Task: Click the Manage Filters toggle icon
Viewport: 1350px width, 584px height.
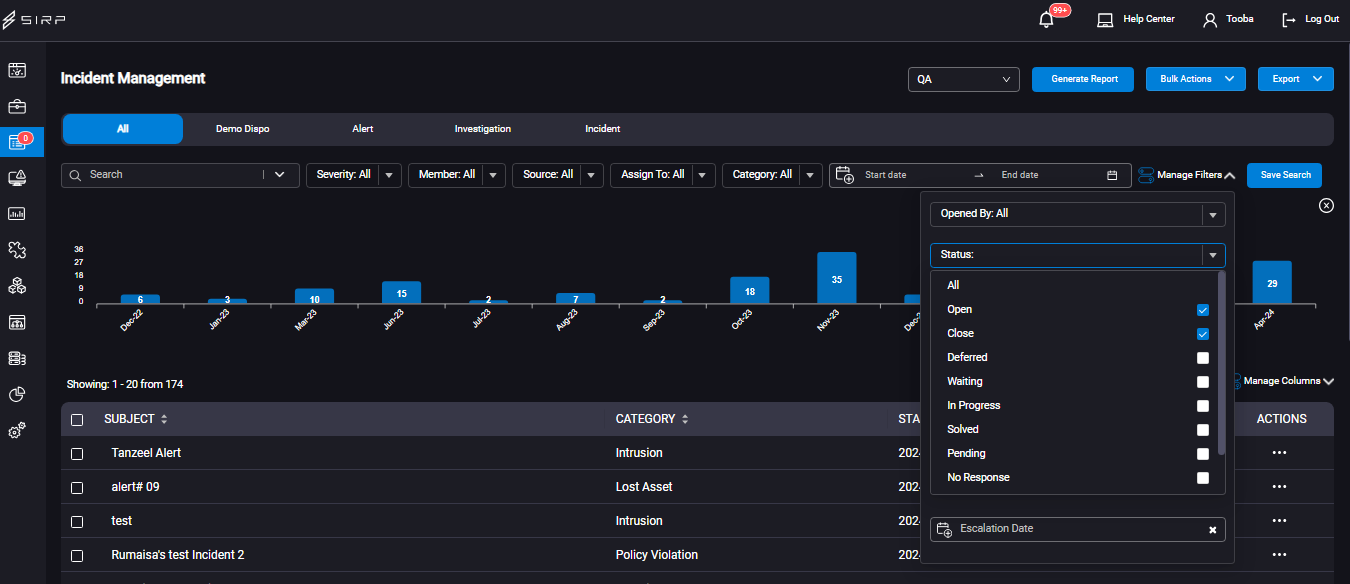Action: [x=1146, y=175]
